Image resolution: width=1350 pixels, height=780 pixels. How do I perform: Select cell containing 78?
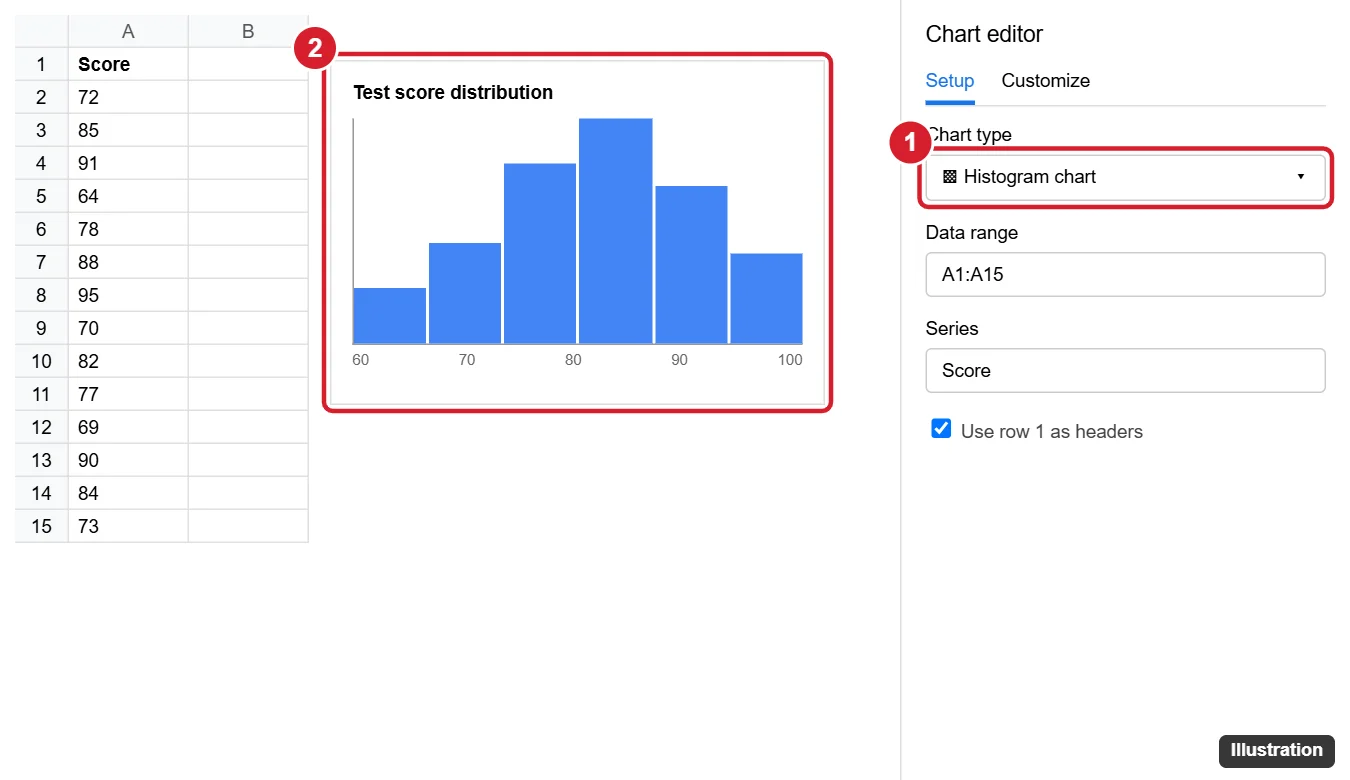click(128, 229)
